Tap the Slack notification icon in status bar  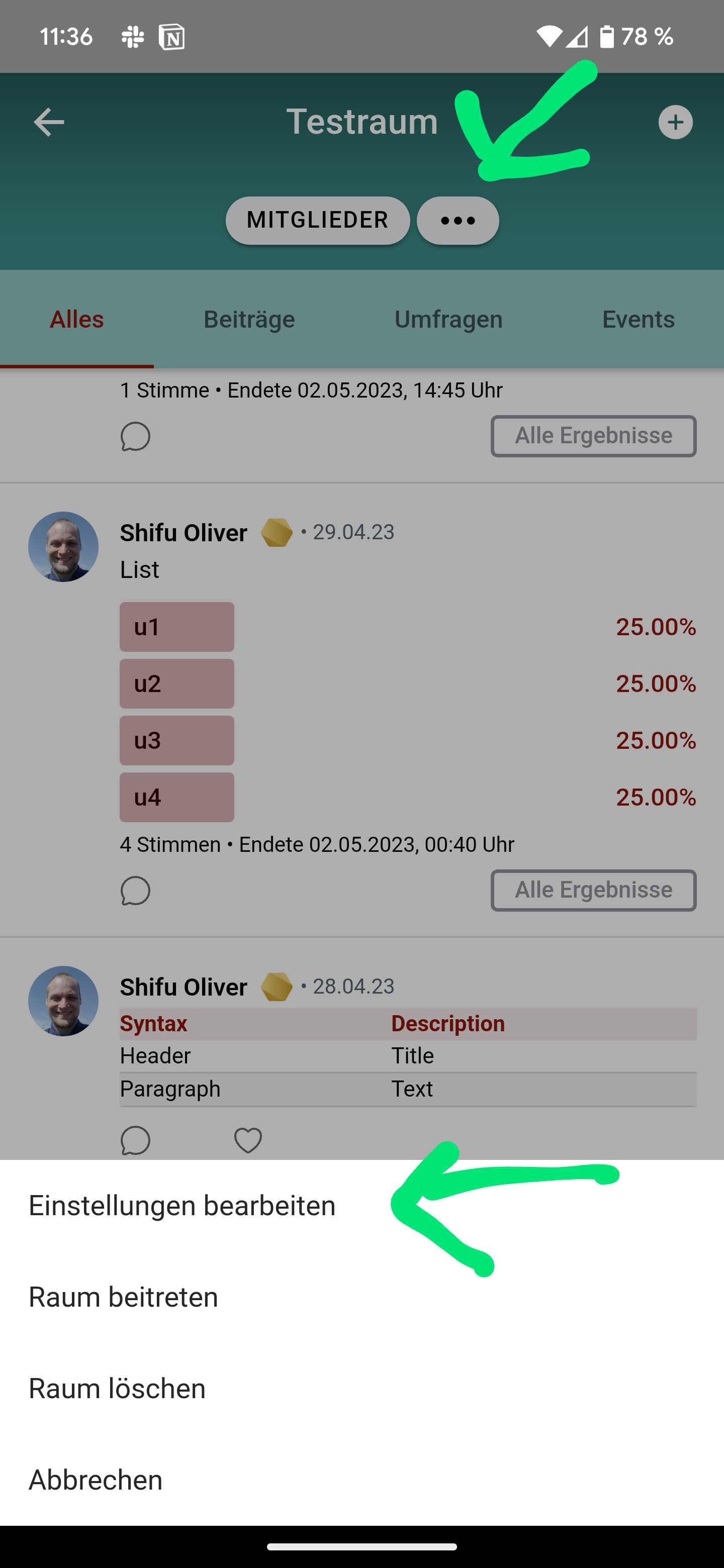coord(133,37)
